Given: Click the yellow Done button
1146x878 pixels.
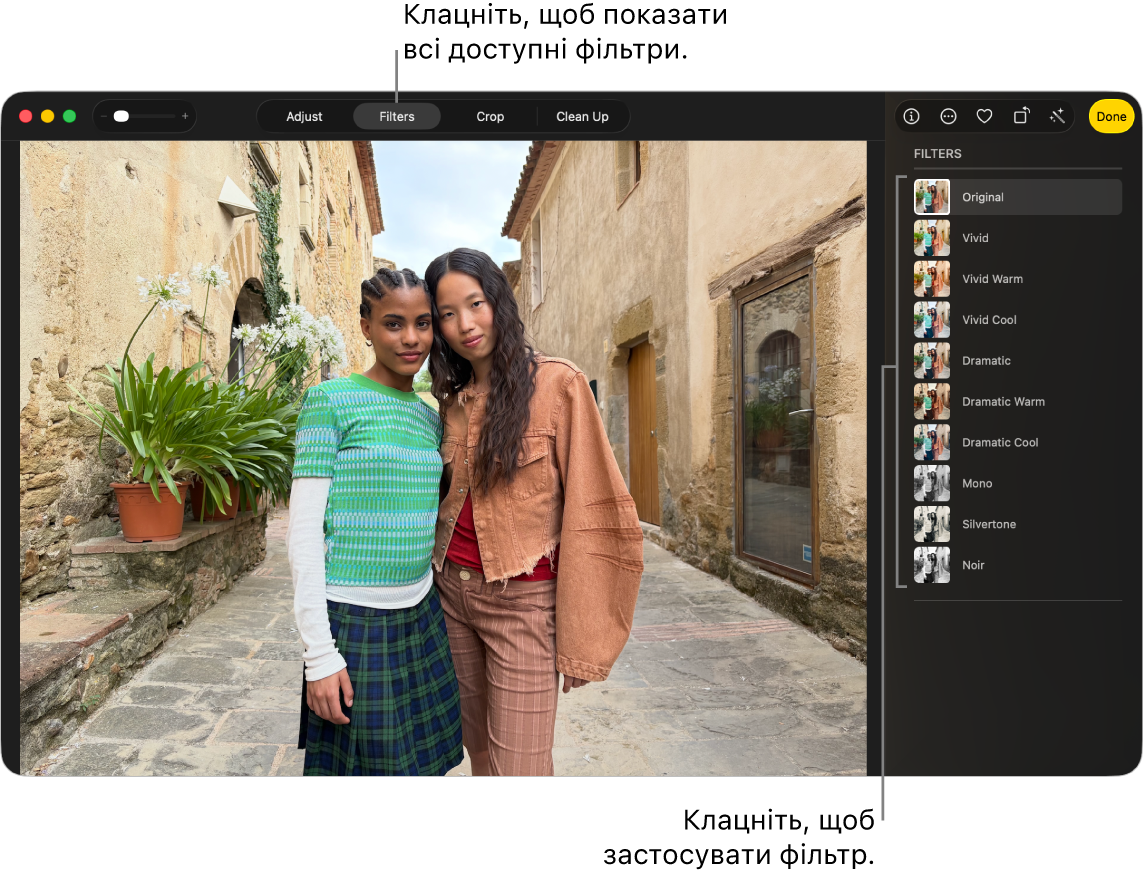Looking at the screenshot, I should tap(1111, 117).
